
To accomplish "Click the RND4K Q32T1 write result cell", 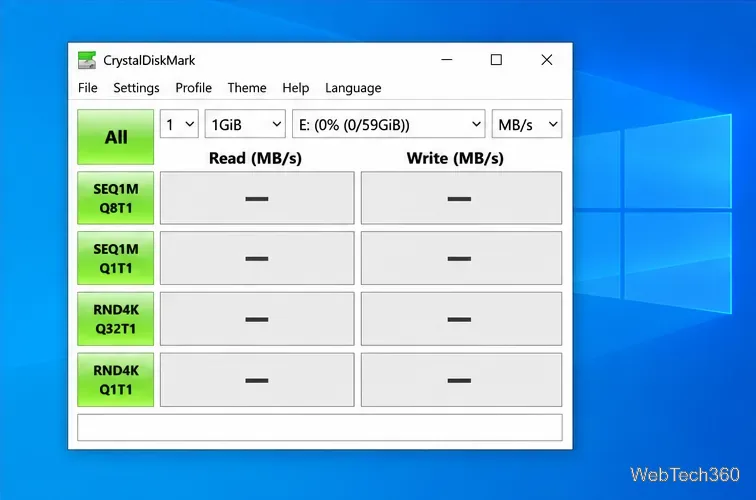I will point(461,319).
